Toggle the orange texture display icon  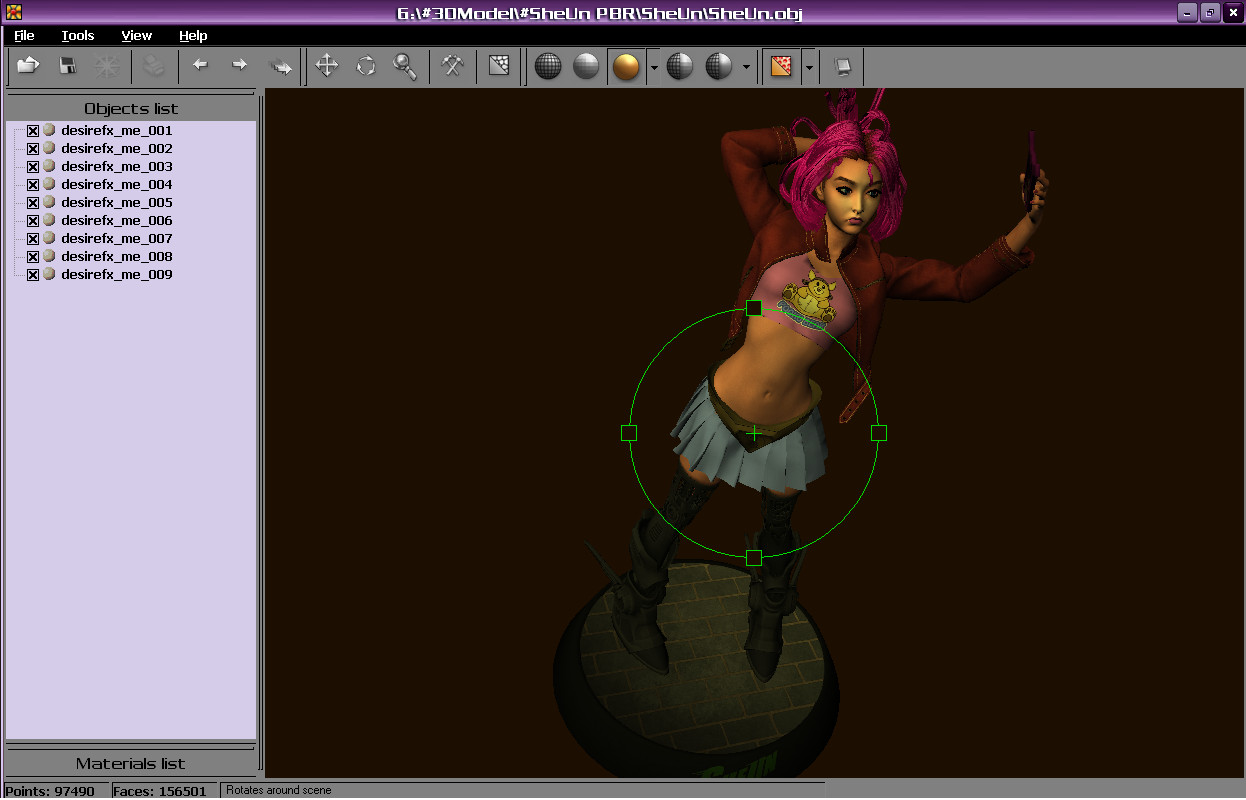coord(781,67)
